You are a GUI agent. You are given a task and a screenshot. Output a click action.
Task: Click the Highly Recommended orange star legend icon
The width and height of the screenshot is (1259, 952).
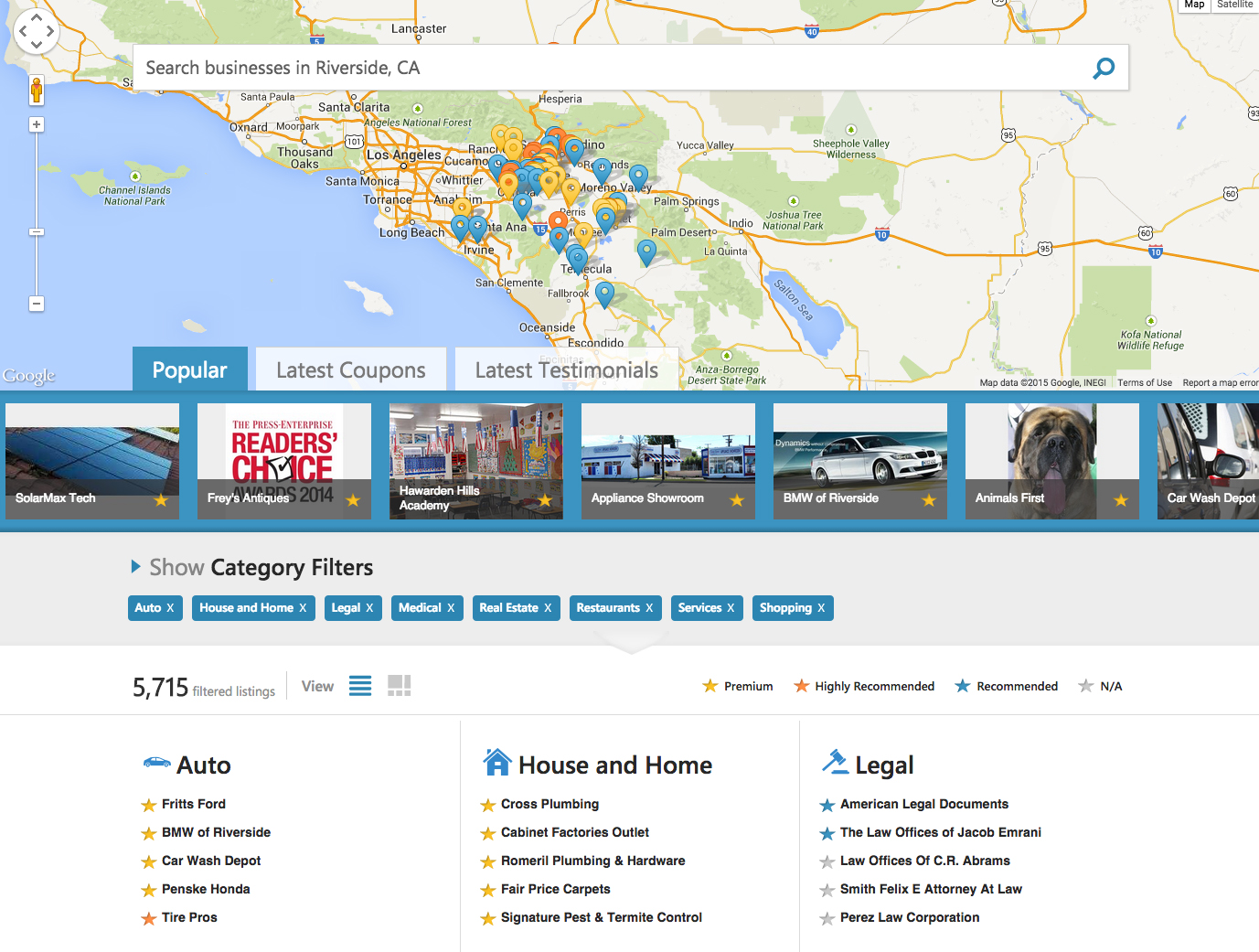[x=802, y=686]
